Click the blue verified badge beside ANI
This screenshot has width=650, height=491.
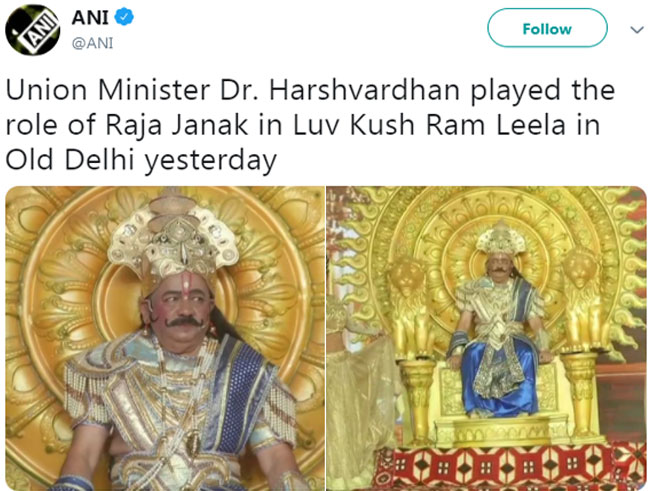pos(124,17)
